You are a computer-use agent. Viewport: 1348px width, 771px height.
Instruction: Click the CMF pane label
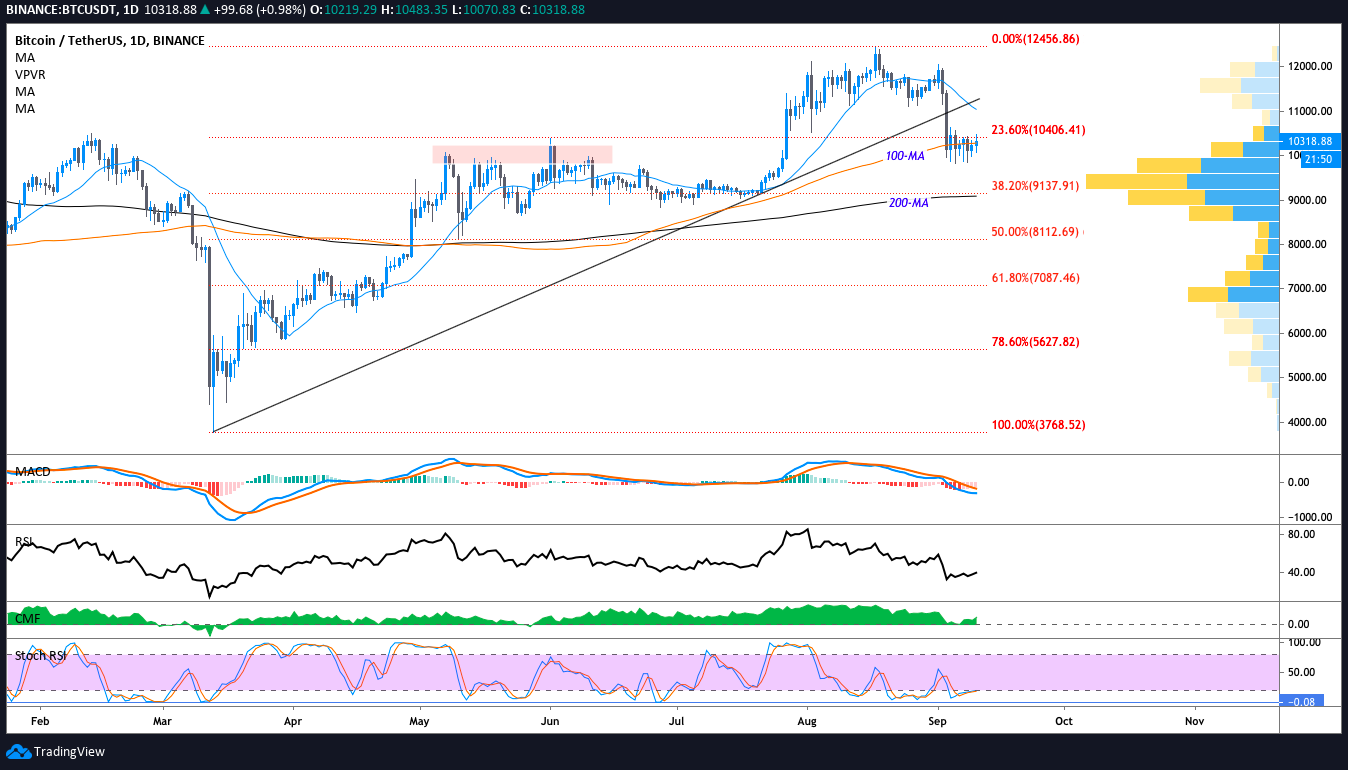27,619
